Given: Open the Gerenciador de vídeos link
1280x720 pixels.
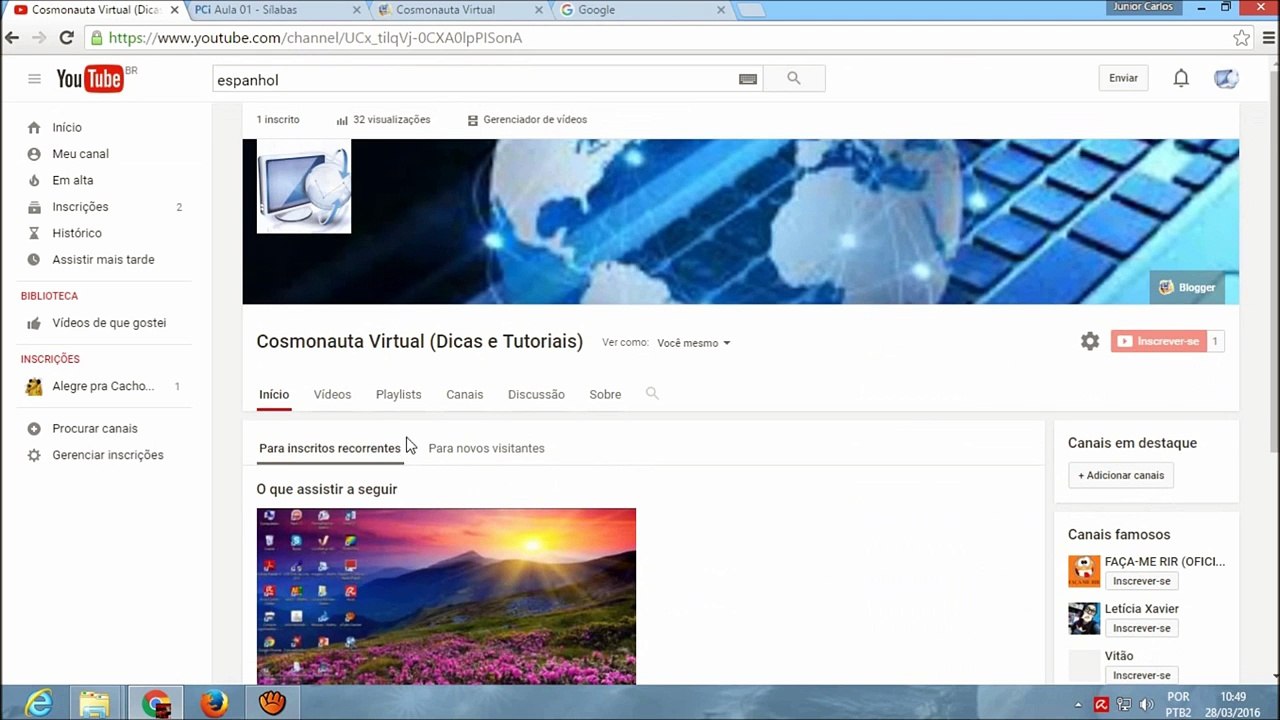Looking at the screenshot, I should click(527, 119).
